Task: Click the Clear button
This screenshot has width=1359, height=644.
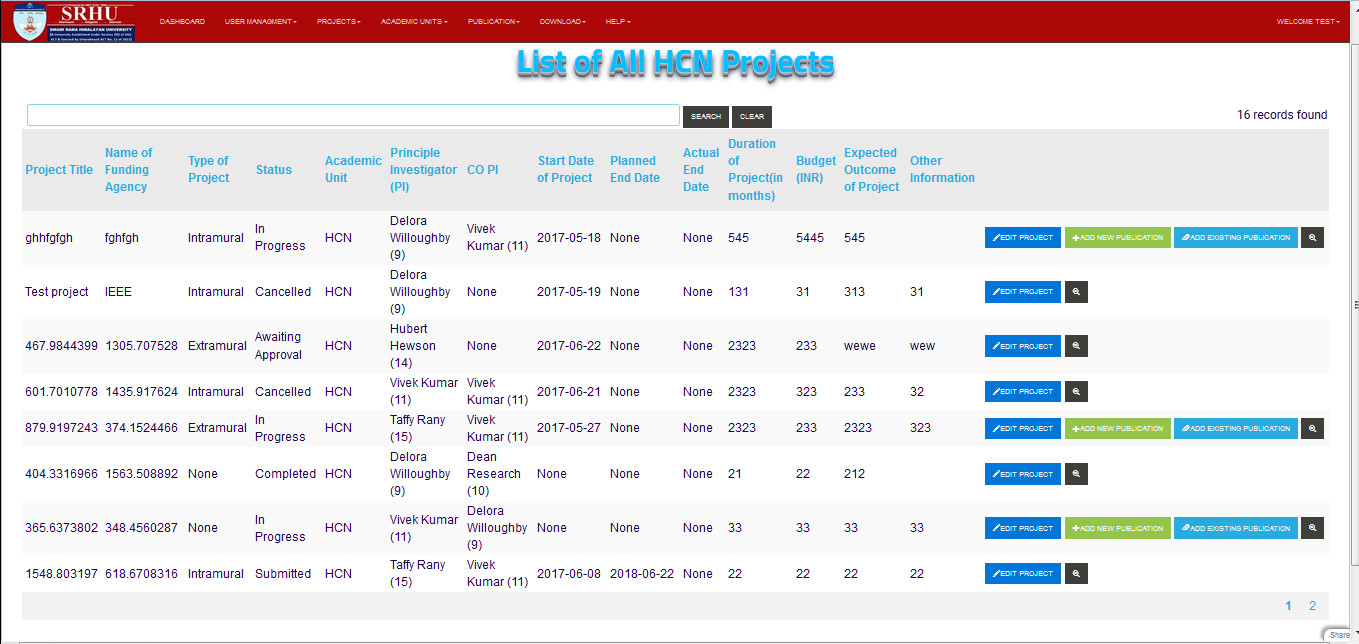Action: pyautogui.click(x=752, y=117)
